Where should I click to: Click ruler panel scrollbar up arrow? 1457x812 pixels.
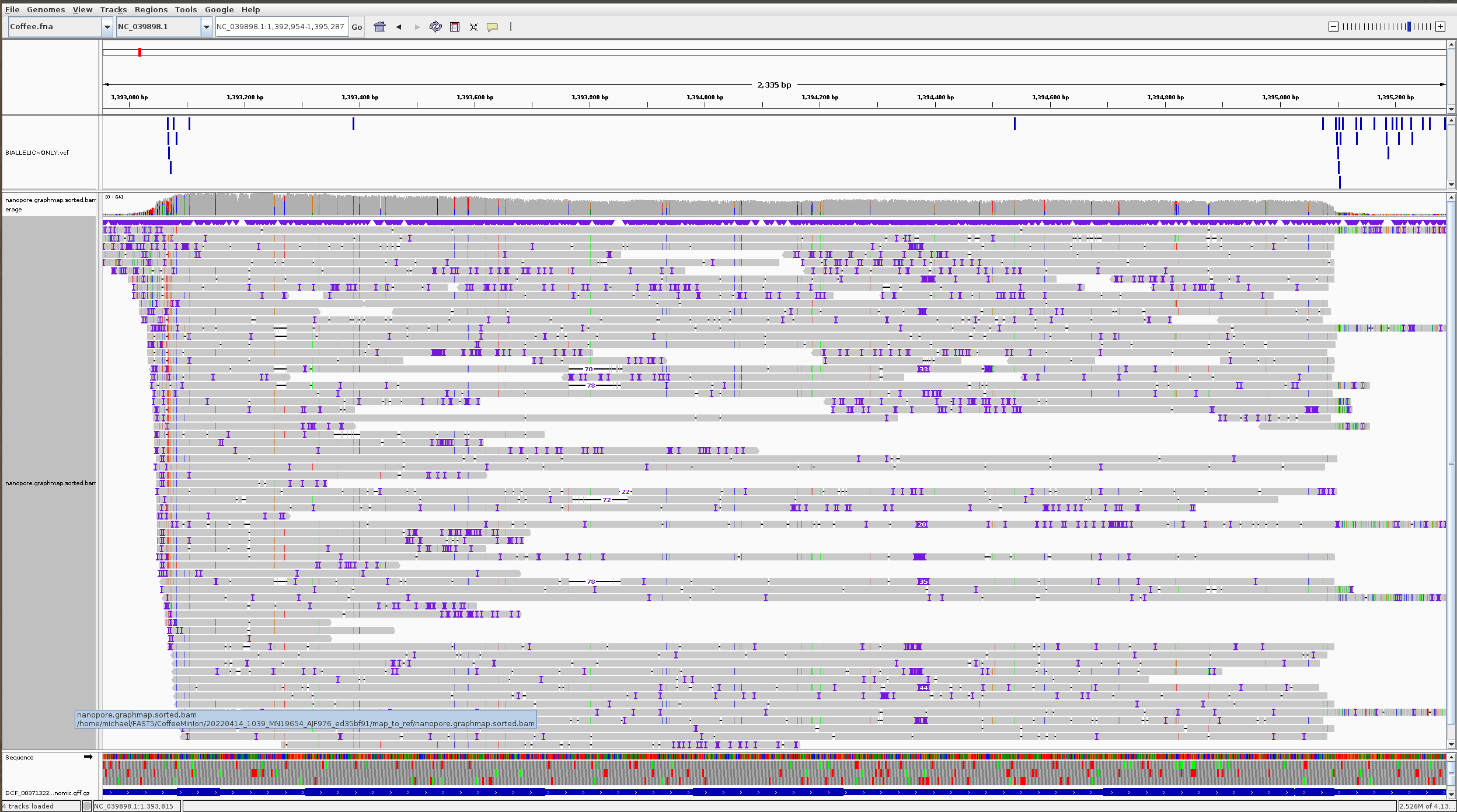(x=1451, y=45)
